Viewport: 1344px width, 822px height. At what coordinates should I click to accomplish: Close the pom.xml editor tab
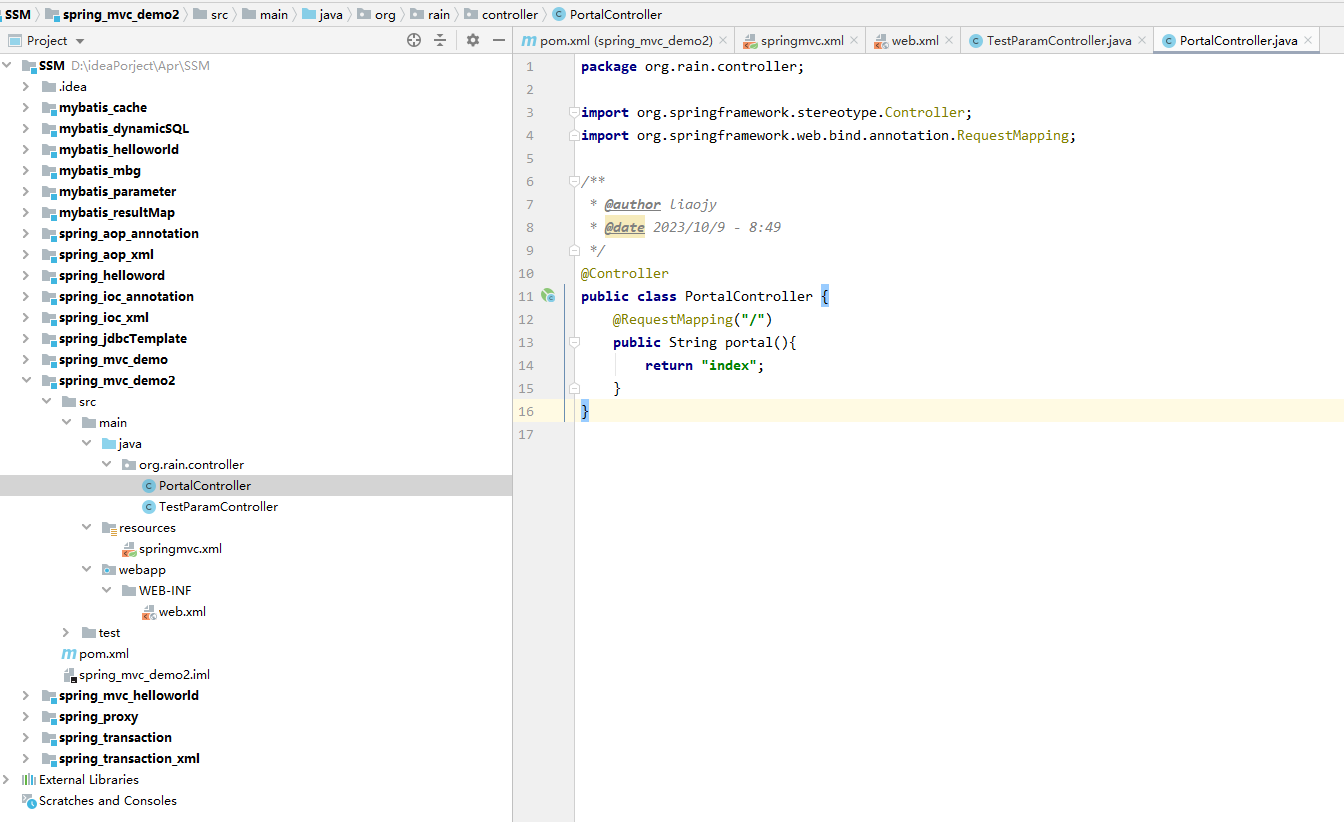tap(723, 41)
